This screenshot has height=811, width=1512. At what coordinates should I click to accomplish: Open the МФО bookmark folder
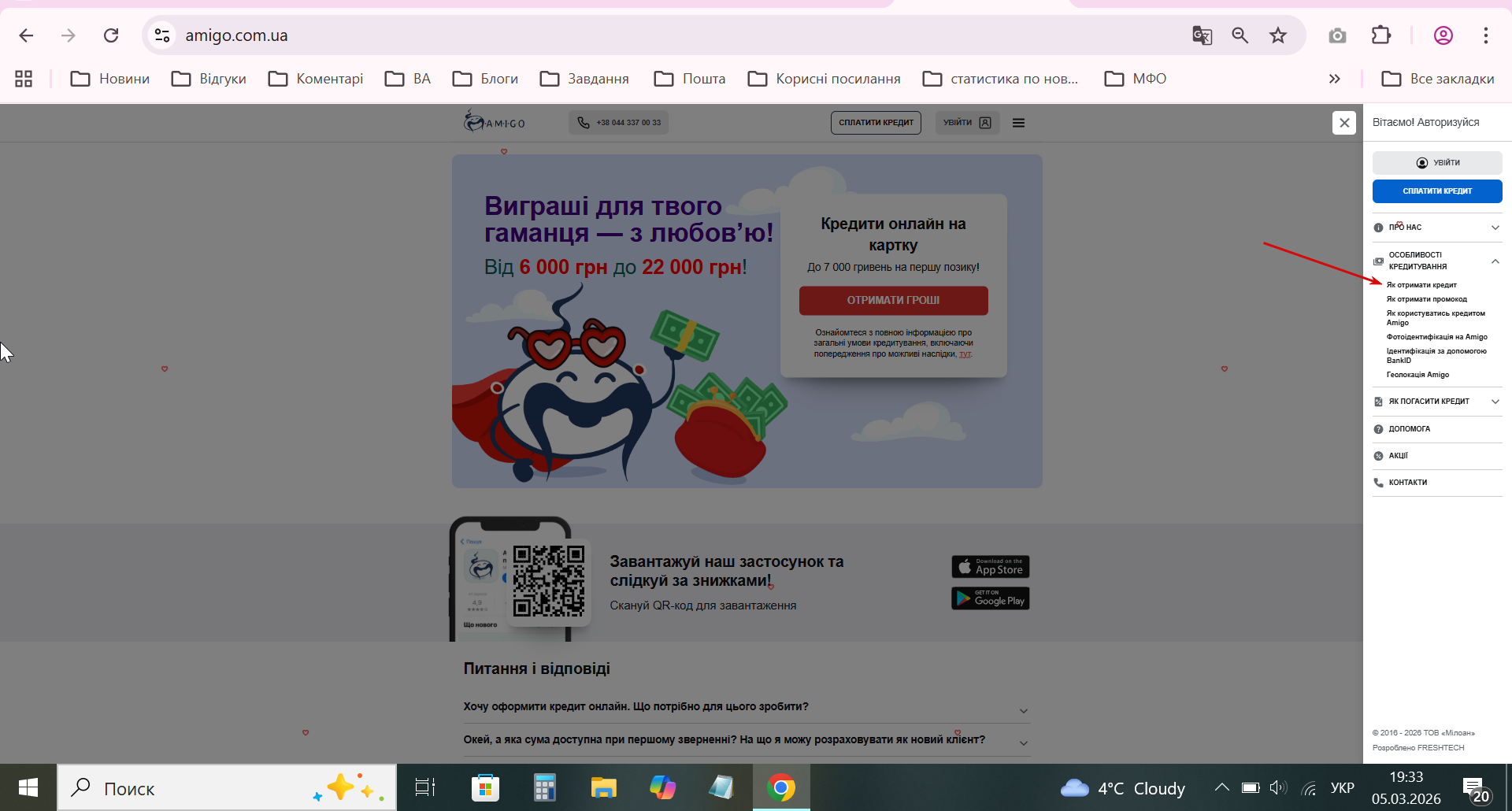(1136, 79)
